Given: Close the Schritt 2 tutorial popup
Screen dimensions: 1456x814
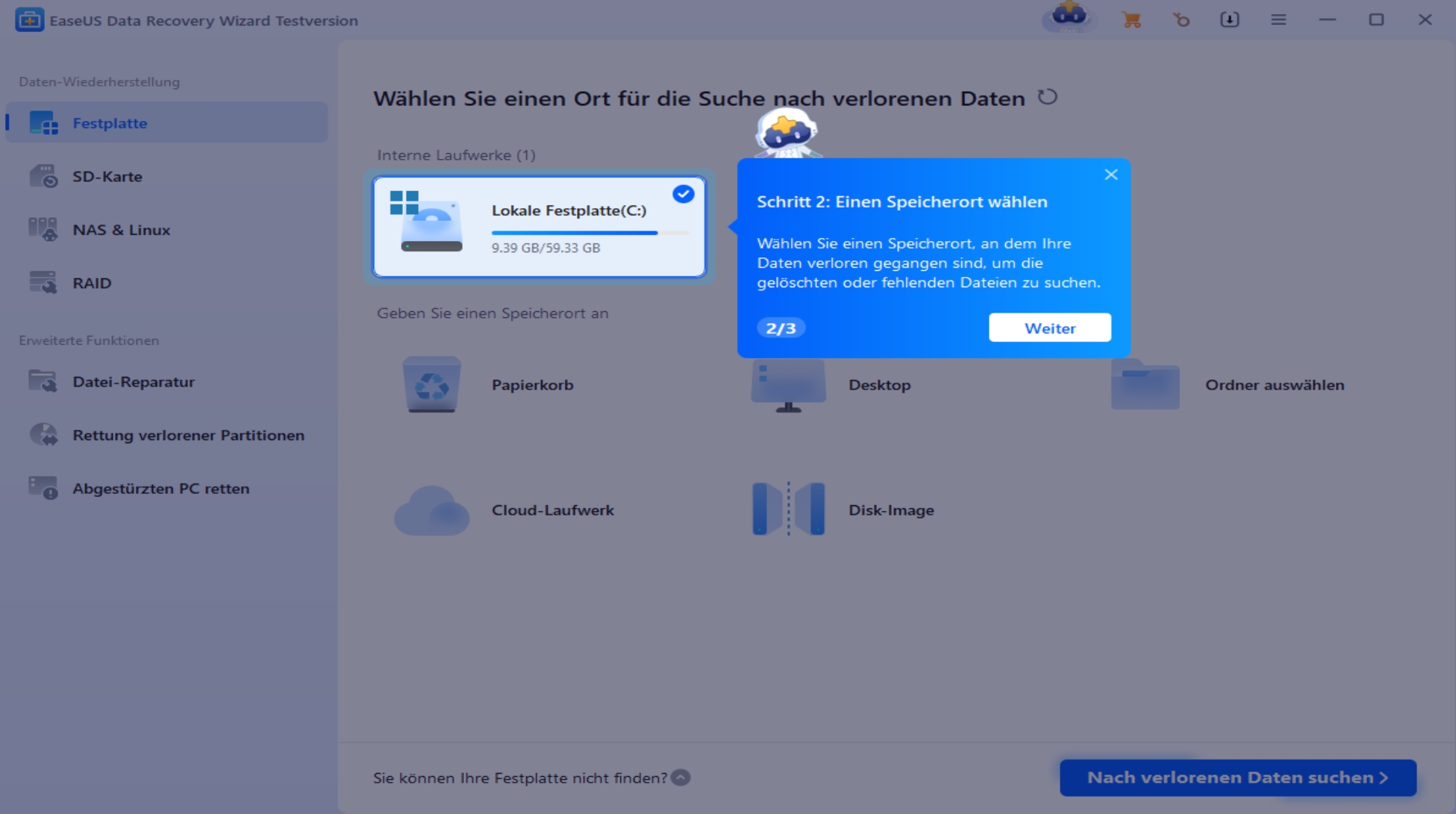Looking at the screenshot, I should [x=1110, y=175].
